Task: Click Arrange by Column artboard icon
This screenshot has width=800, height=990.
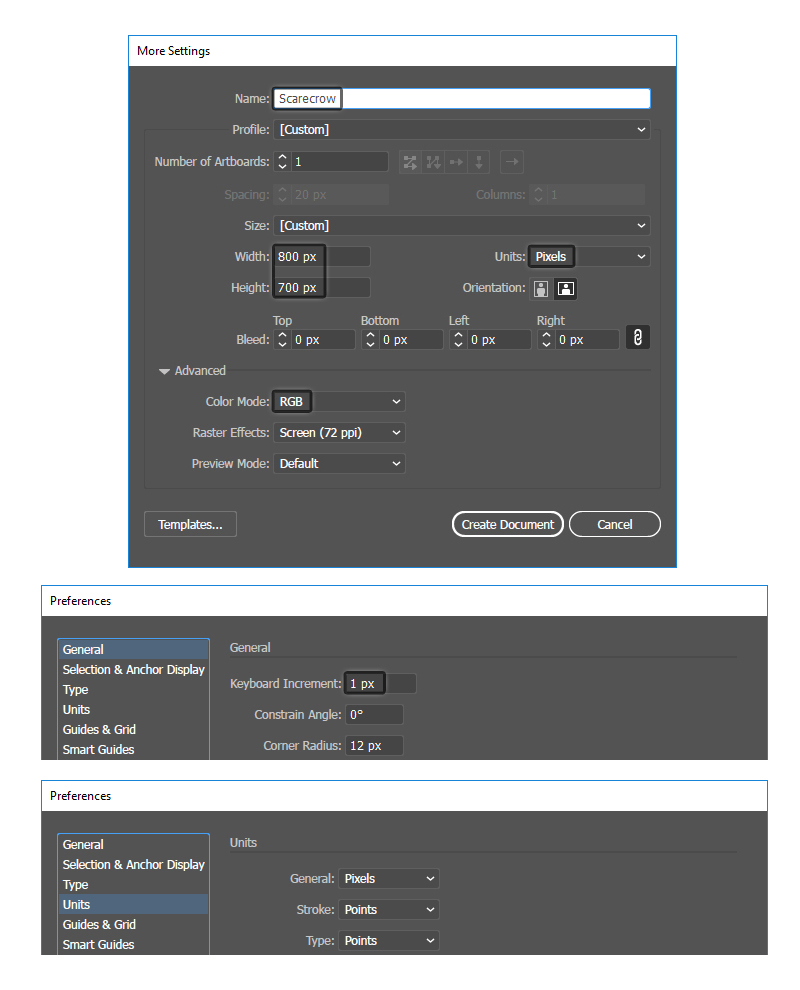Action: click(x=480, y=162)
